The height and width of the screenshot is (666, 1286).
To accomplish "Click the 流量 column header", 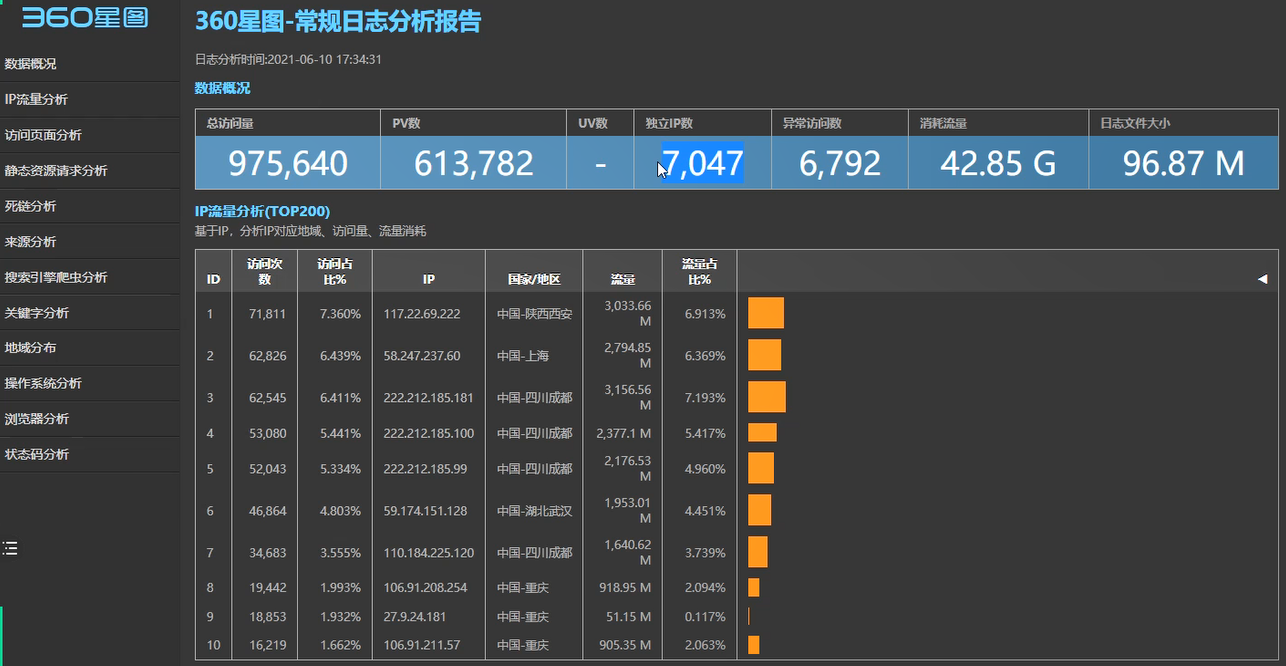I will 623,280.
